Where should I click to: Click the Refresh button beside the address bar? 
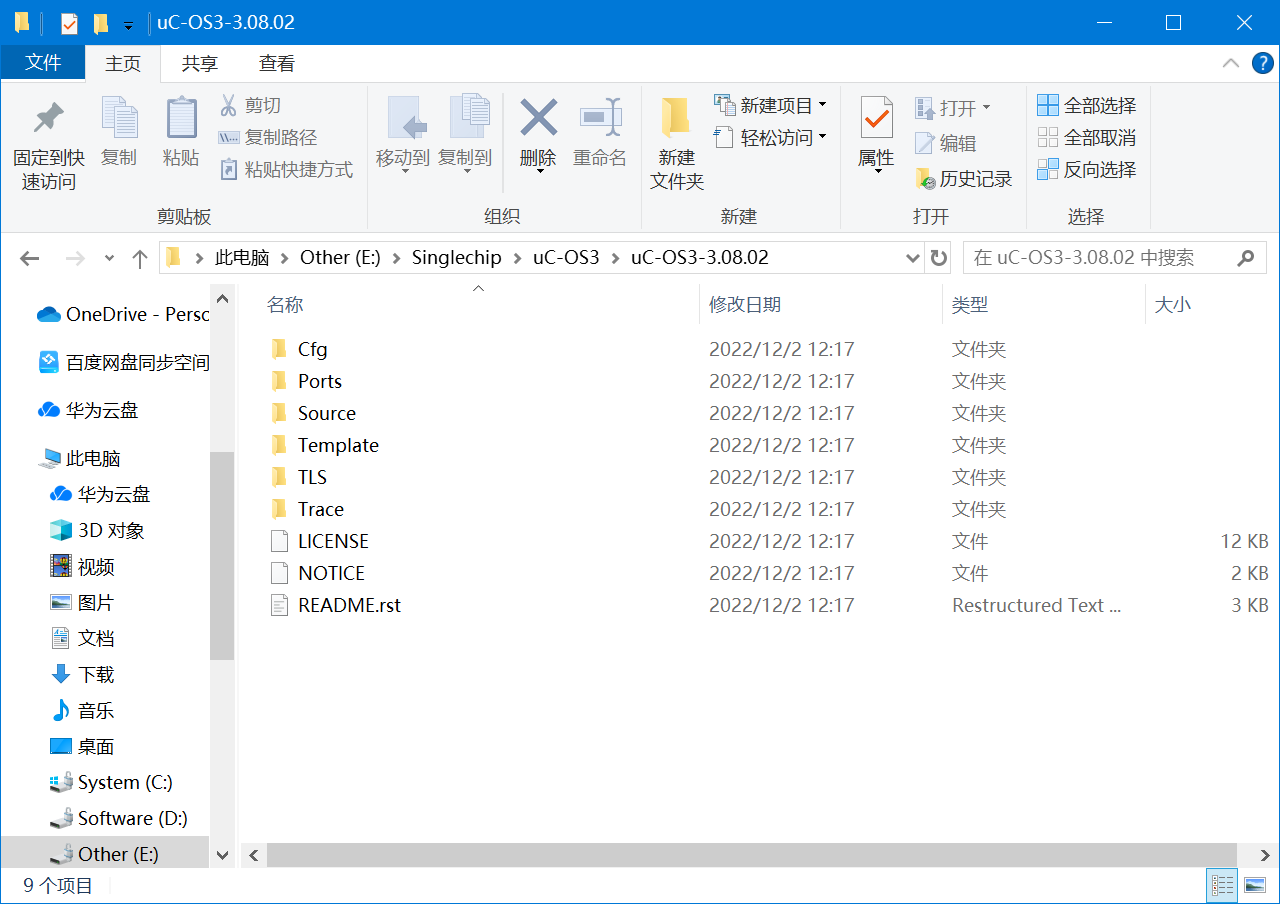(x=938, y=258)
